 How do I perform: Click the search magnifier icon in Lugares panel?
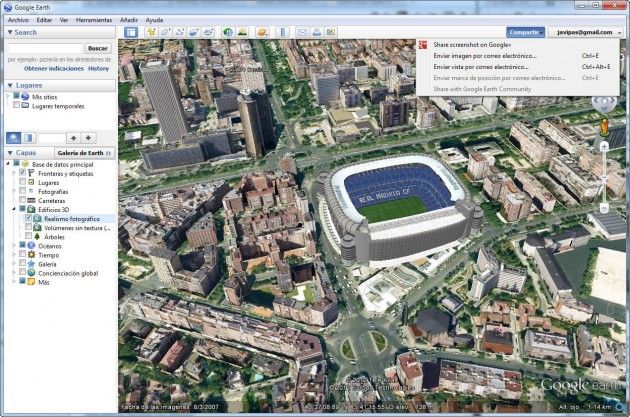click(x=12, y=137)
